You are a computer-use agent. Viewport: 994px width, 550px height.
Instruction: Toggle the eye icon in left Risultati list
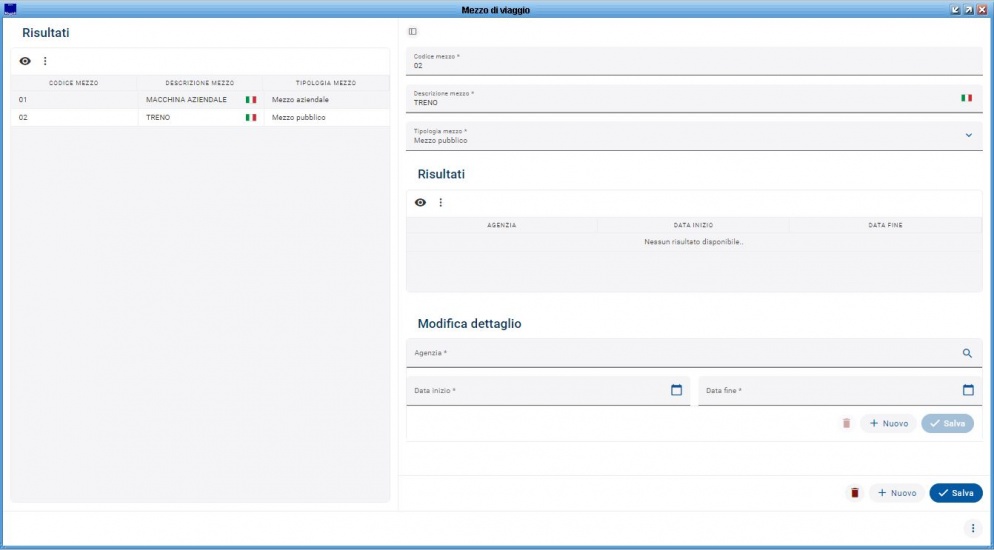tap(25, 61)
